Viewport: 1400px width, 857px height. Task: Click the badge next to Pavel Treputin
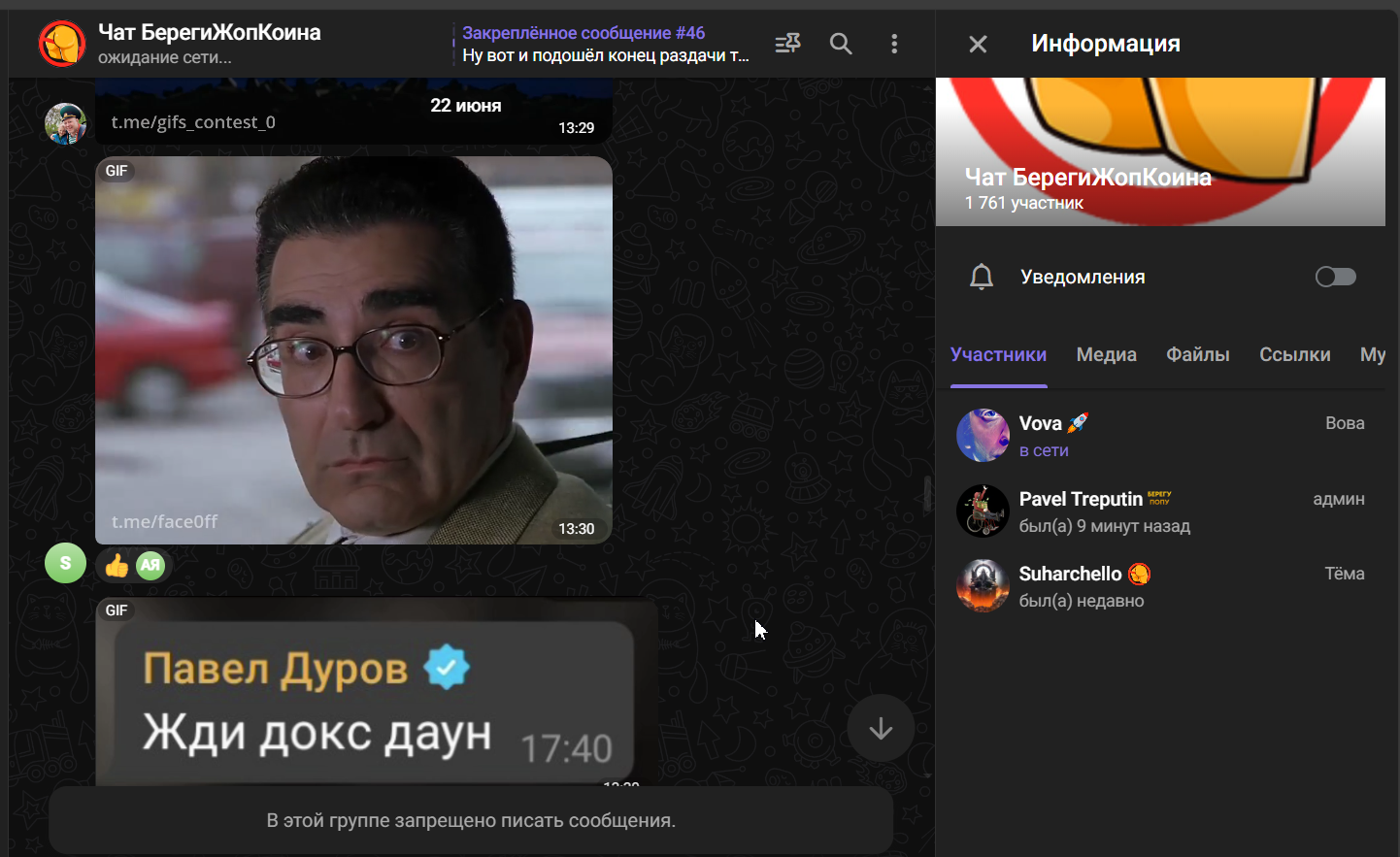click(x=1159, y=498)
